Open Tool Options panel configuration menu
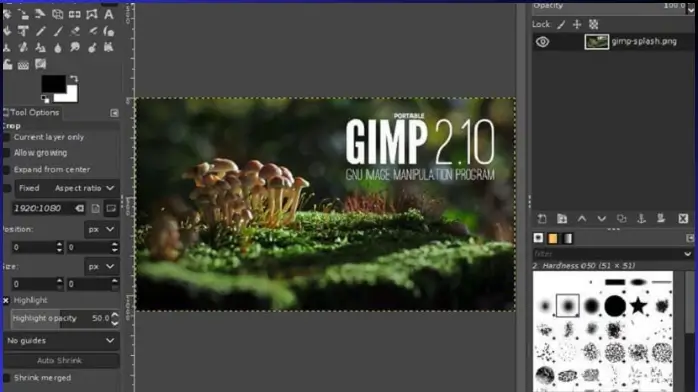The height and width of the screenshot is (392, 698). [114, 113]
